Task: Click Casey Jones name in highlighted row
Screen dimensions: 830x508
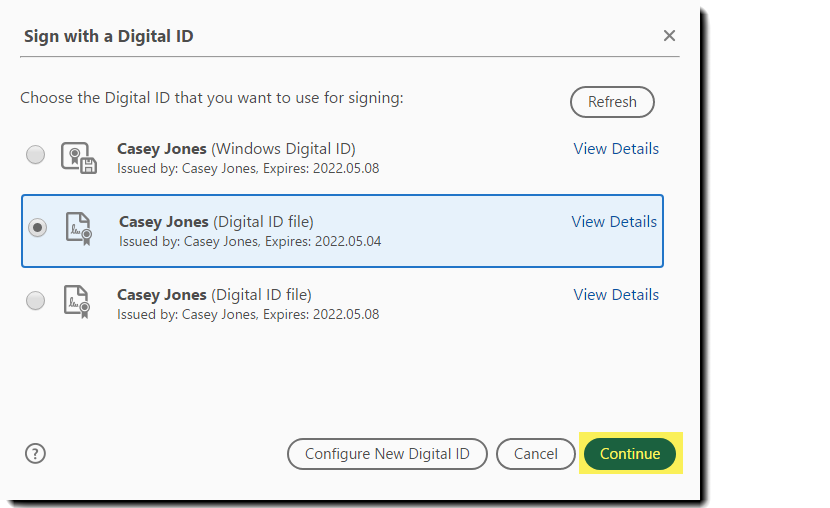Action: tap(164, 222)
